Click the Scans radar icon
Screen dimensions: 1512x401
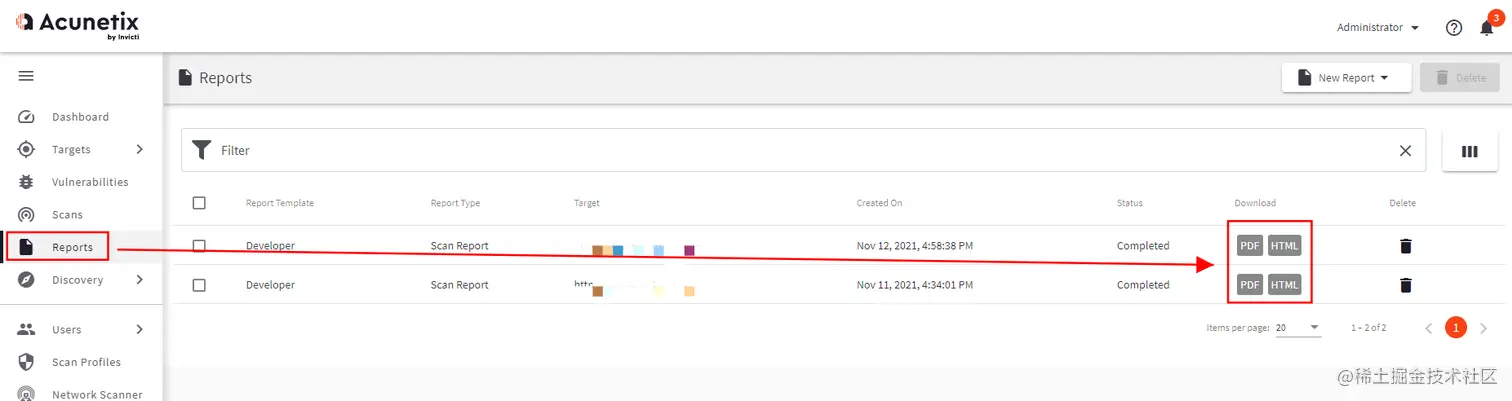[27, 215]
